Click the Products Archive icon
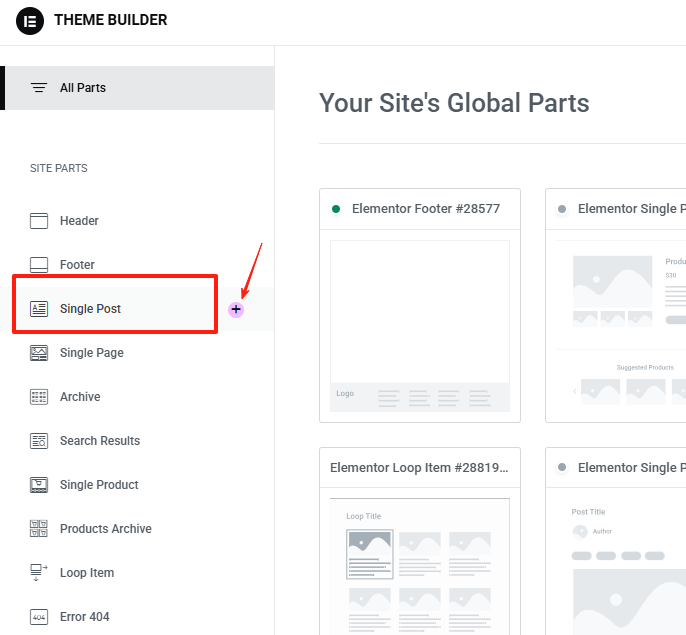Screen dimensions: 686x635 pos(39,529)
